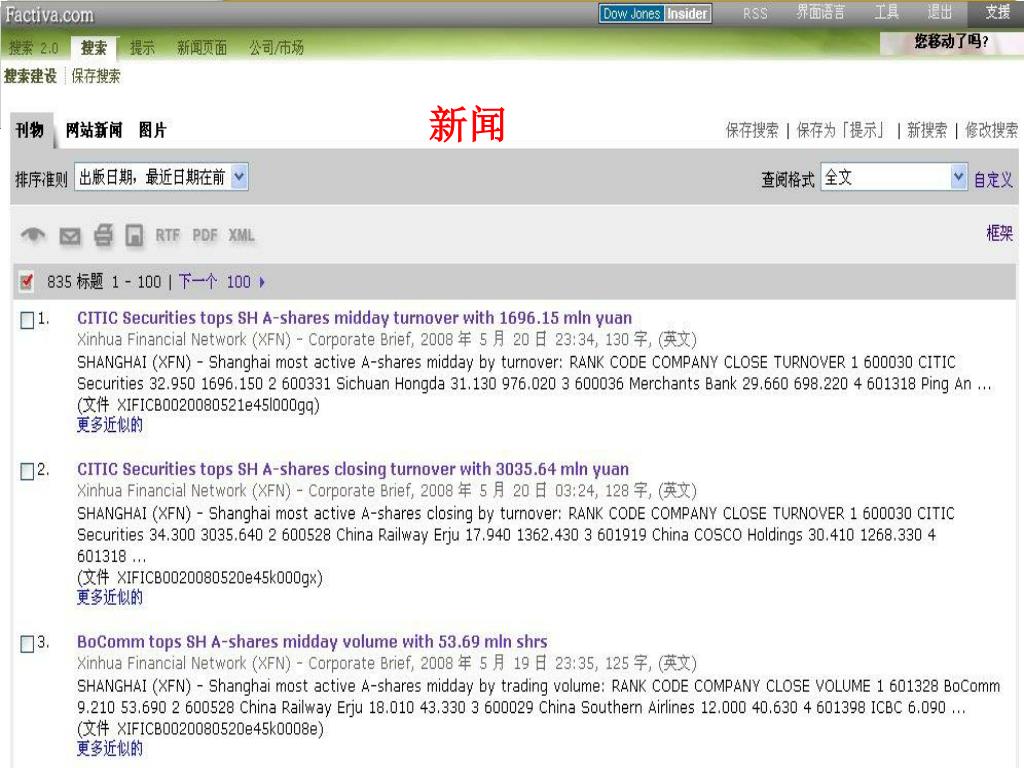Open the 提示 tab
1024x768 pixels.
pos(142,48)
